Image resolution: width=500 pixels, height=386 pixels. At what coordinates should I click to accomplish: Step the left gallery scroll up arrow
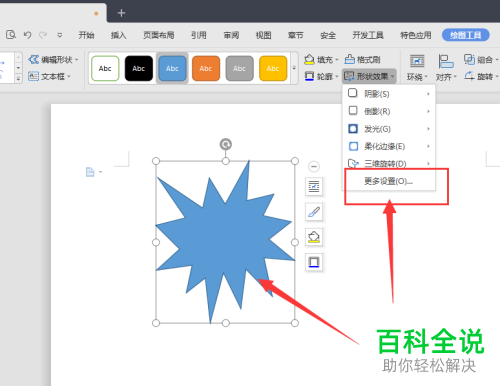pyautogui.click(x=19, y=58)
